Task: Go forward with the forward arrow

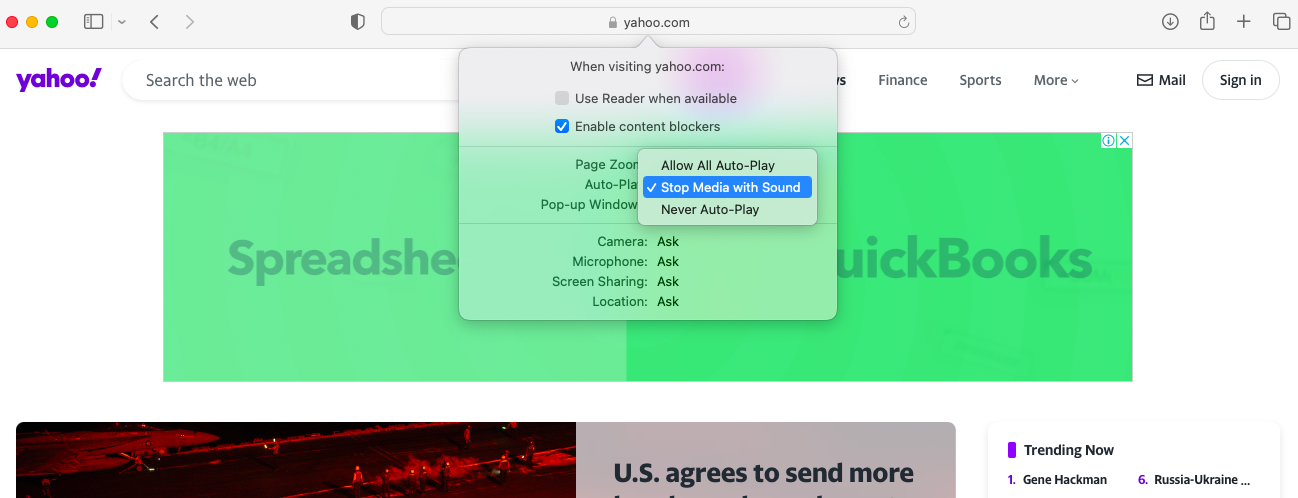Action: (x=190, y=21)
